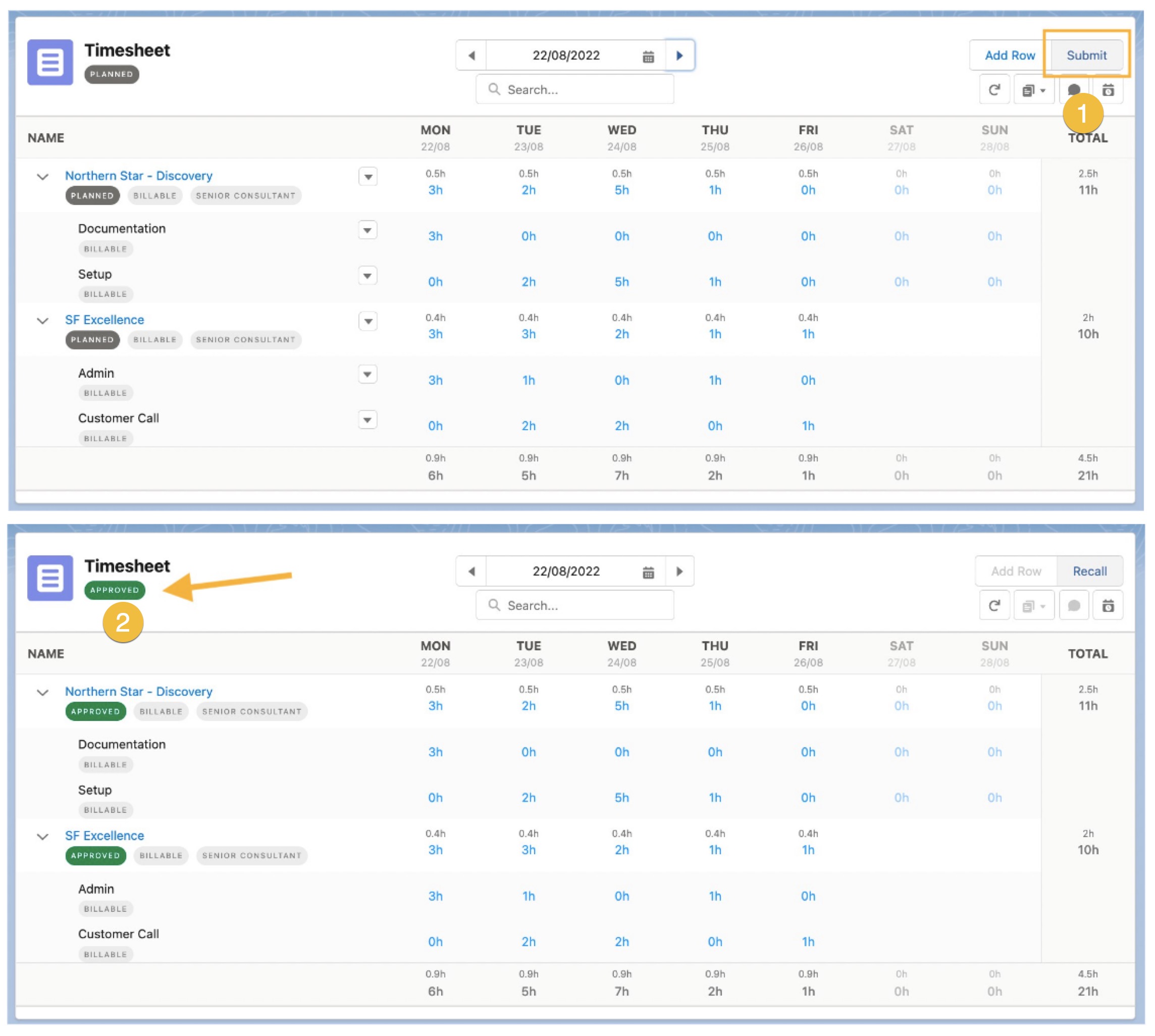This screenshot has width=1155, height=1036.
Task: Go to next week arrow in top timesheet
Action: pyautogui.click(x=679, y=55)
